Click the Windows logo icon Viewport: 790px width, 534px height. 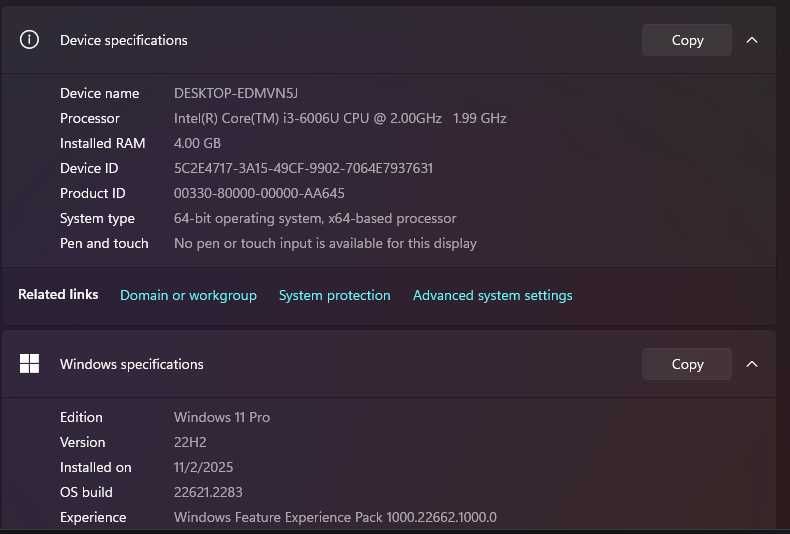[x=29, y=363]
